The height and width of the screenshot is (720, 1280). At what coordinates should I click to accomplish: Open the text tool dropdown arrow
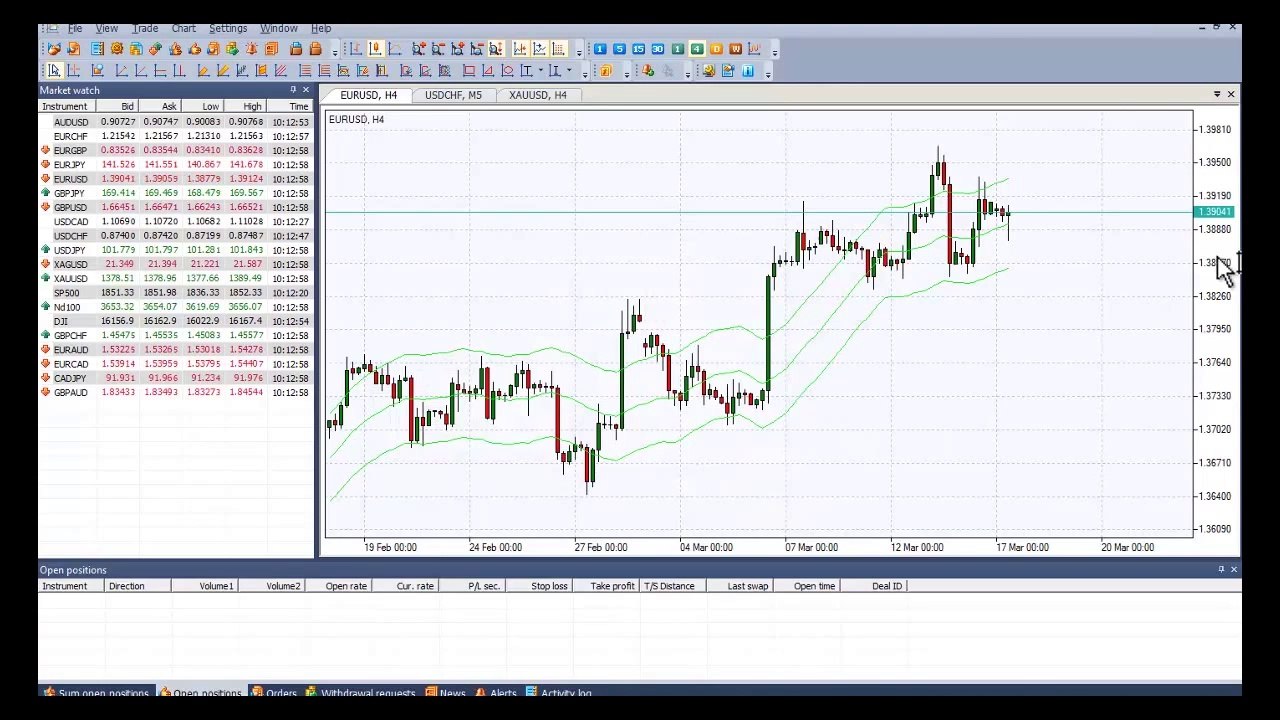tap(541, 70)
